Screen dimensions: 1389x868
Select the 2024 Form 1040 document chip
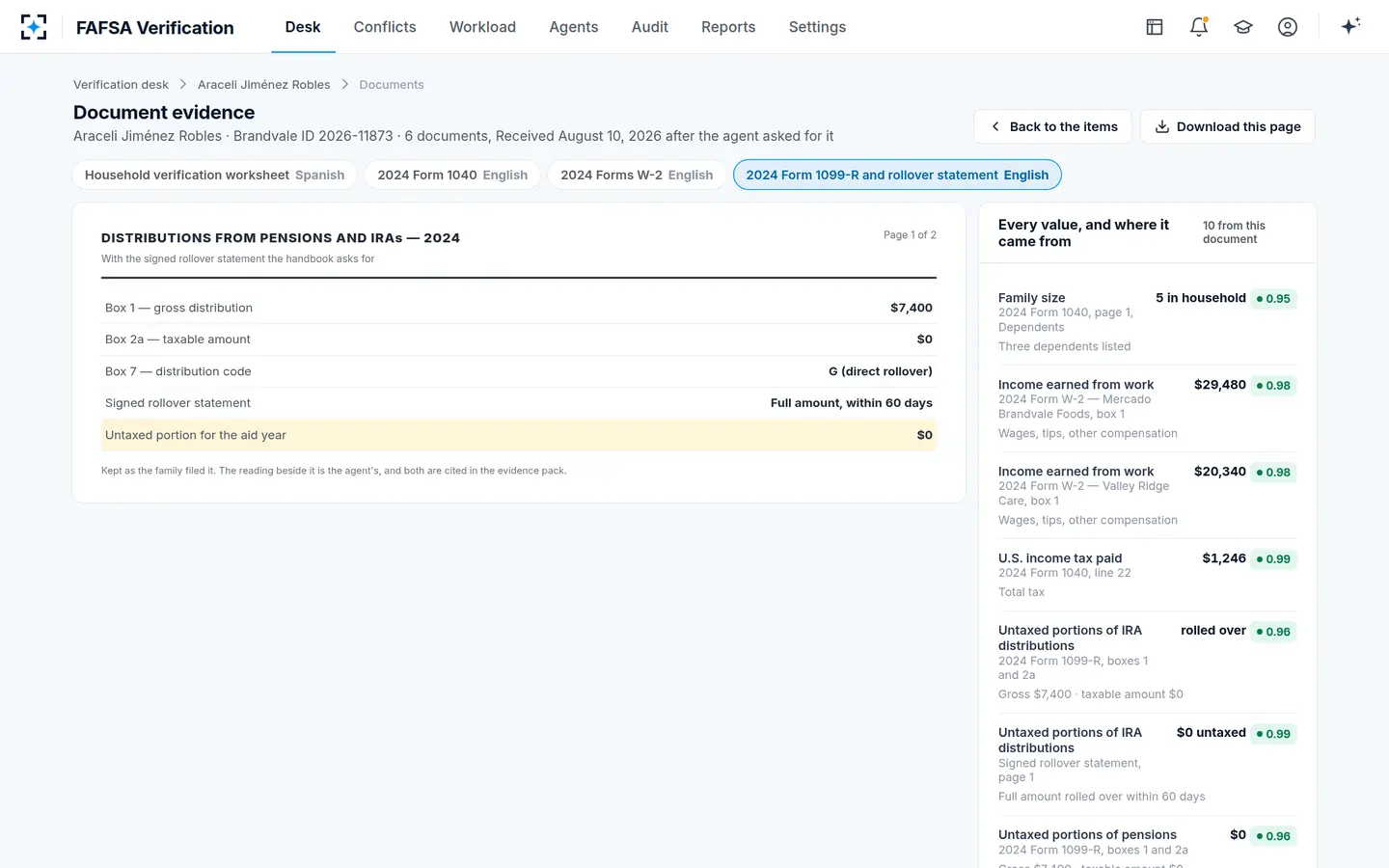pyautogui.click(x=452, y=175)
